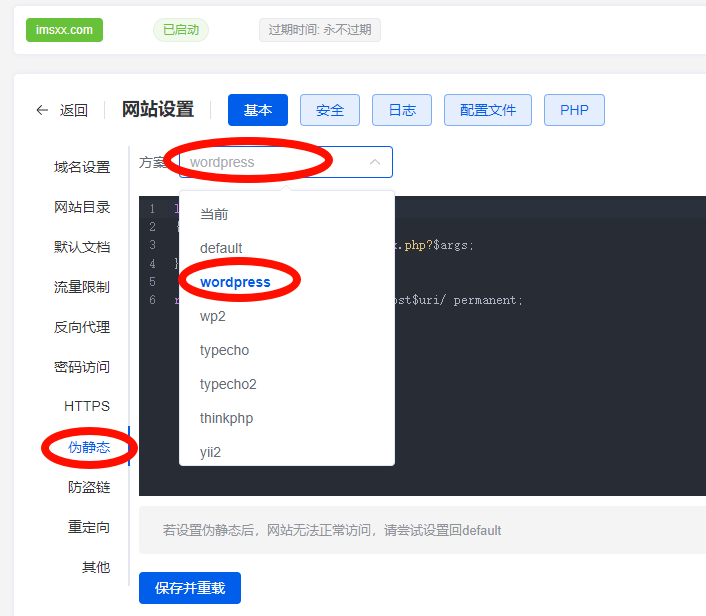706x616 pixels.
Task: Open 其他 in sidebar
Action: point(96,567)
